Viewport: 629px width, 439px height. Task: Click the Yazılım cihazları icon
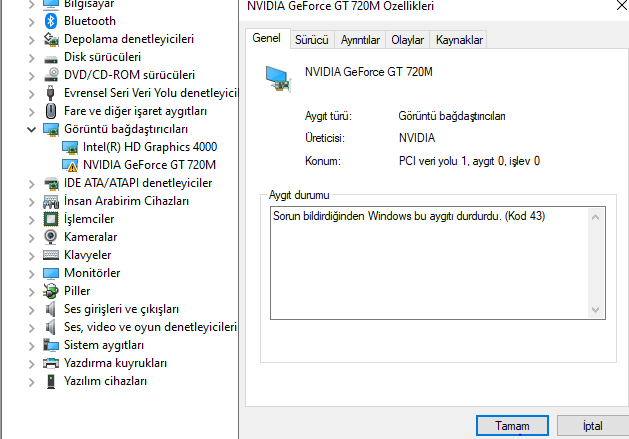pos(51,381)
